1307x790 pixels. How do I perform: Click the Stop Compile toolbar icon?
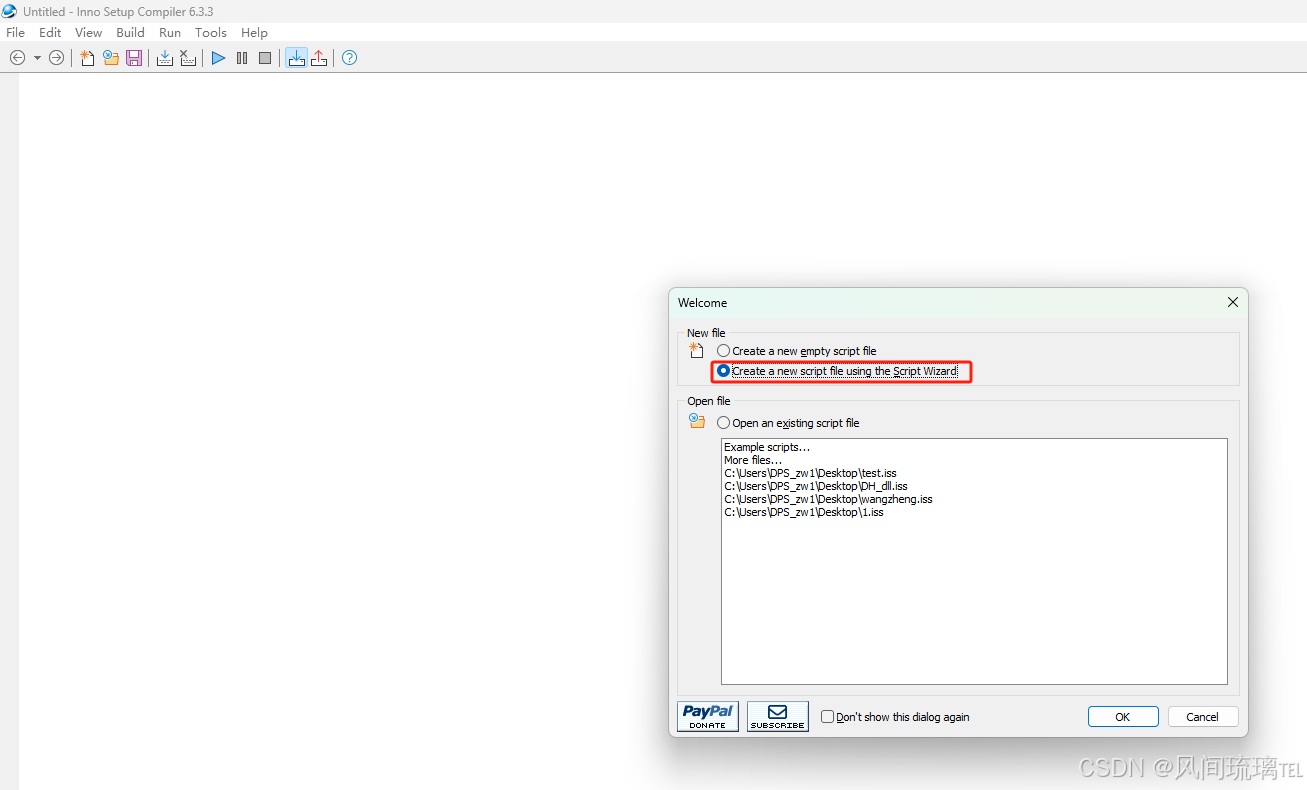pyautogui.click(x=188, y=58)
